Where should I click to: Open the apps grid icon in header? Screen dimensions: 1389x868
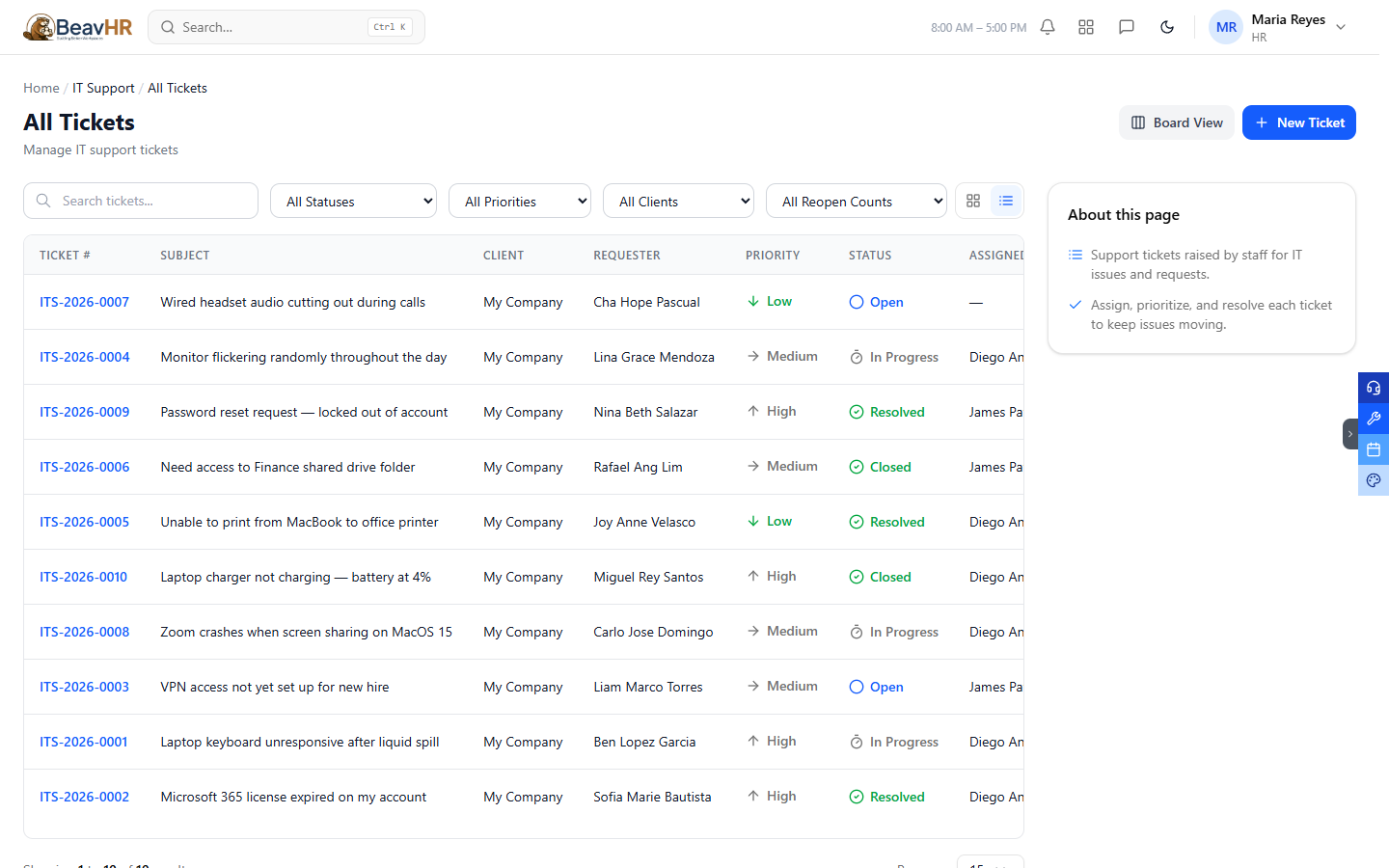pos(1086,27)
